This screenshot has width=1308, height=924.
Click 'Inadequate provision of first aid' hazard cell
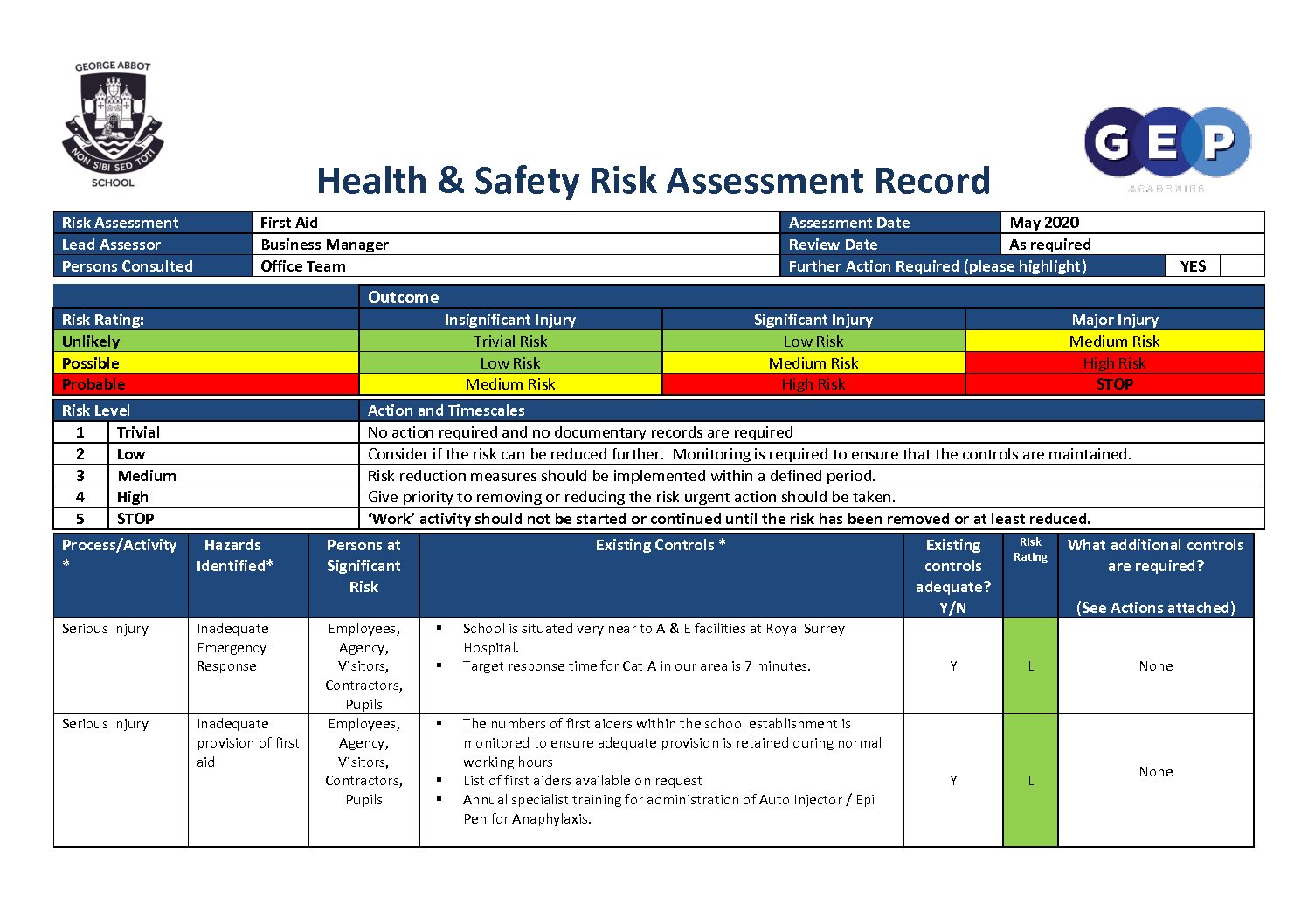coord(248,781)
